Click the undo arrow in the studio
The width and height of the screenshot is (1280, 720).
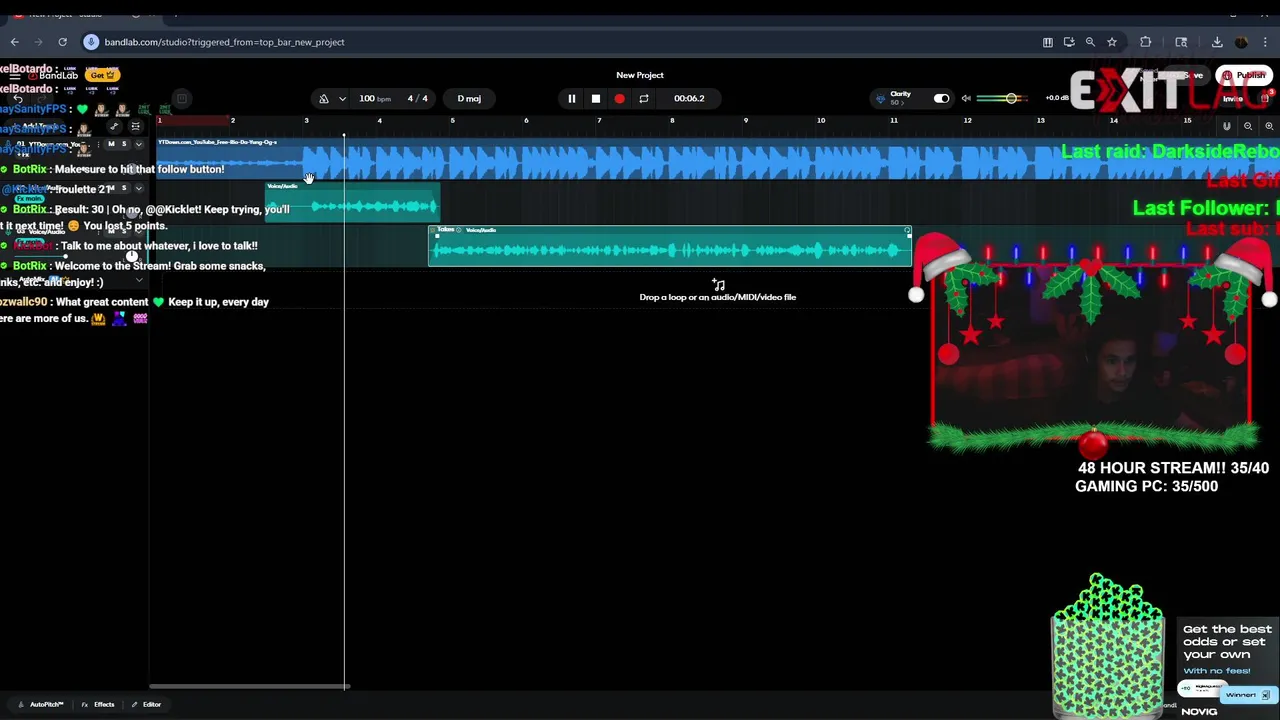click(17, 98)
